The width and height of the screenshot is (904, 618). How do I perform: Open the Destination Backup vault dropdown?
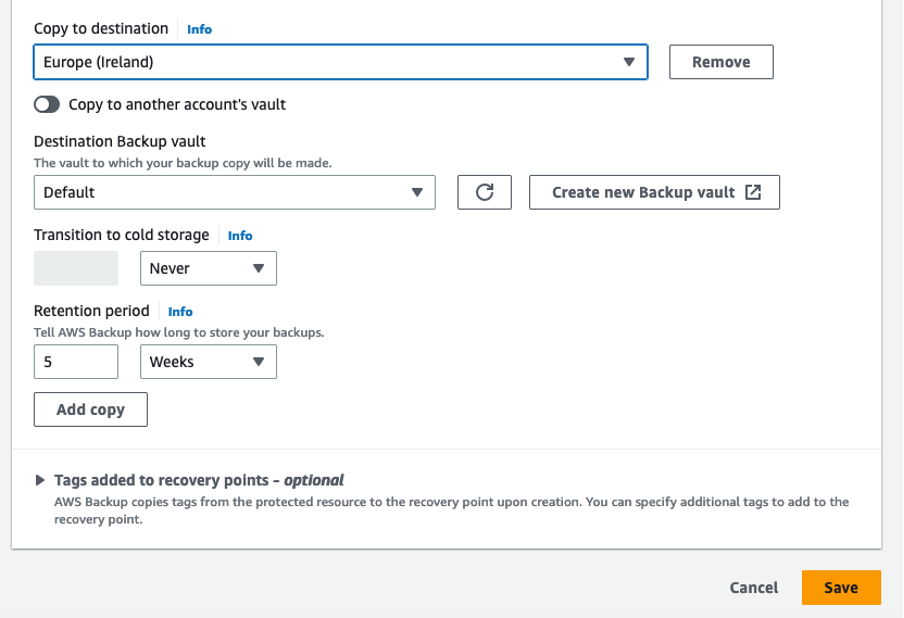tap(234, 193)
